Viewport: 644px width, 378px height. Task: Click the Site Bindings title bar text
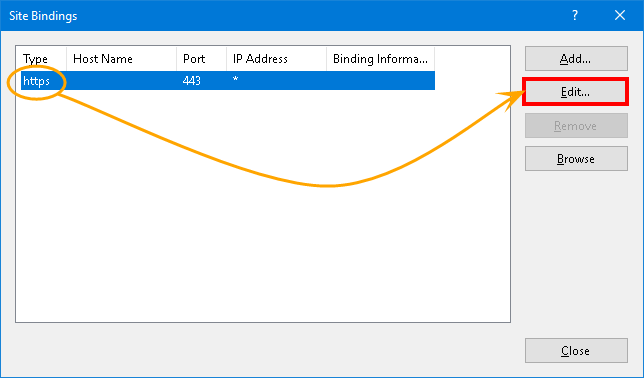[43, 16]
